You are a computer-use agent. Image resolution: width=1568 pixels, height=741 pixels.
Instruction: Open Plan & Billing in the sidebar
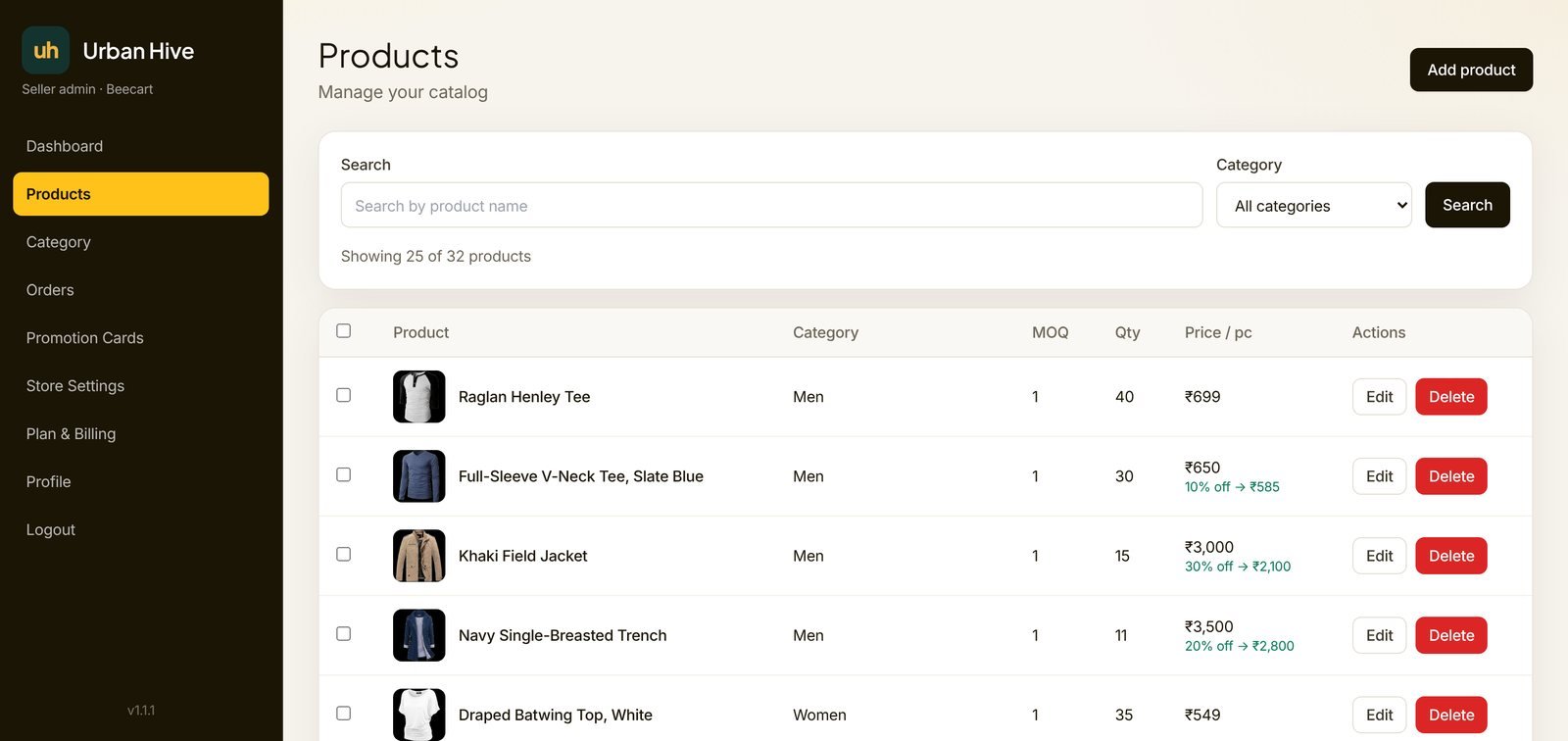[140, 434]
